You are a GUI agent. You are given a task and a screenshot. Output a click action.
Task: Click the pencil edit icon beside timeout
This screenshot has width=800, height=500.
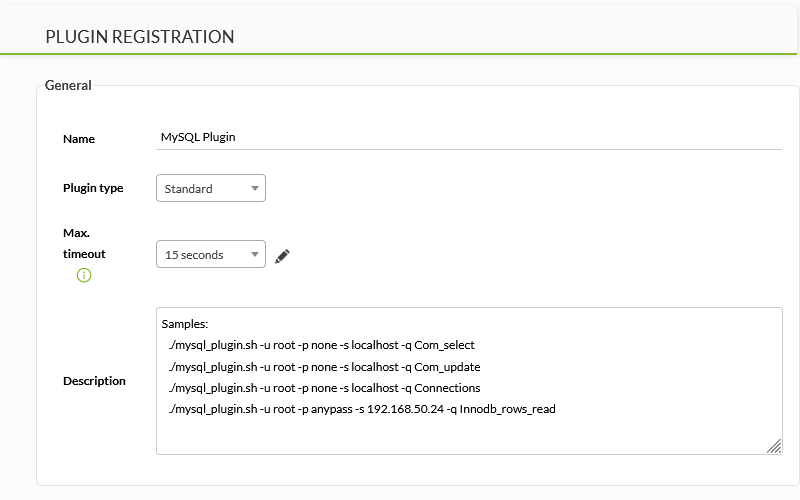282,255
